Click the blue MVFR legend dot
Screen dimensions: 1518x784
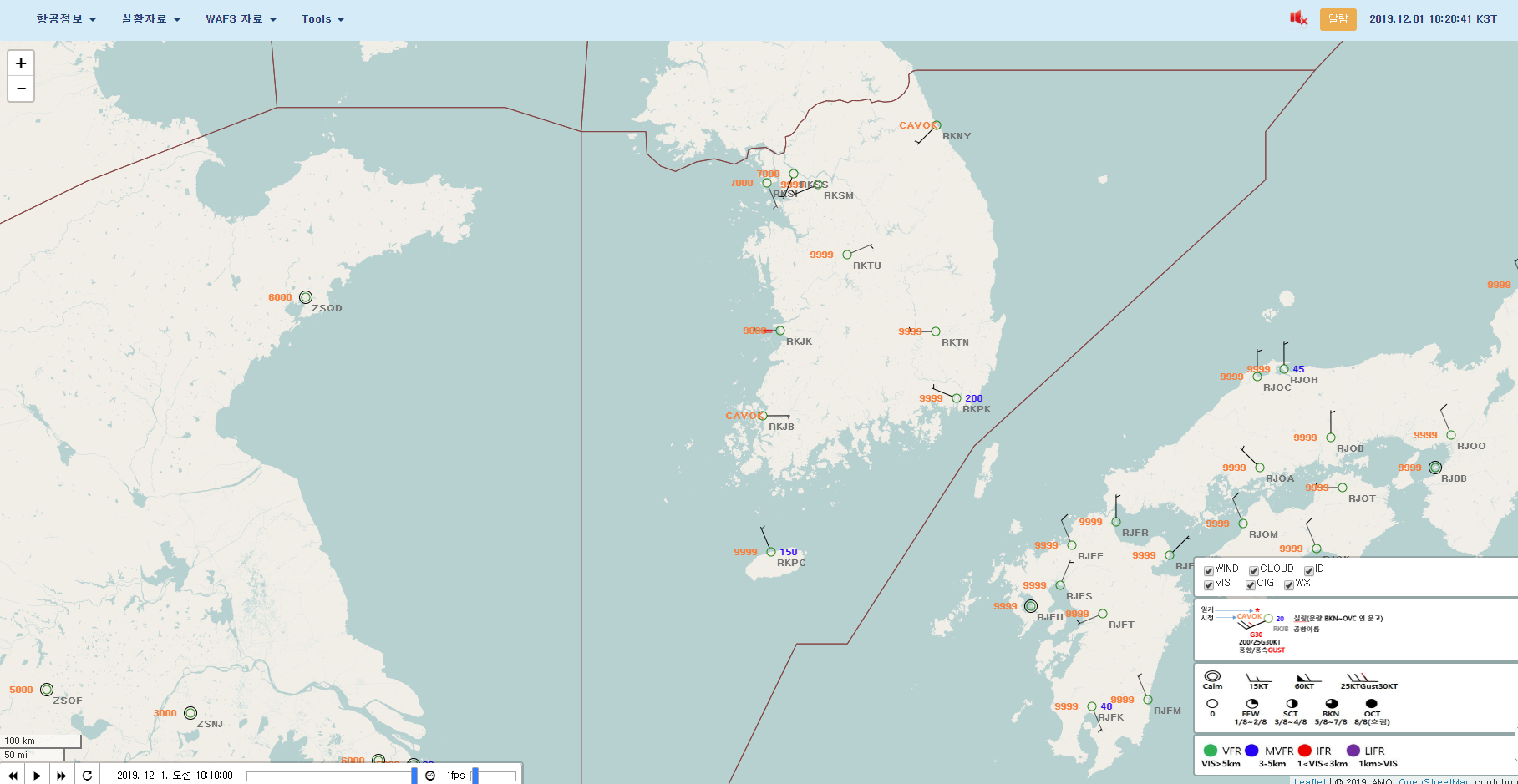click(x=1251, y=751)
